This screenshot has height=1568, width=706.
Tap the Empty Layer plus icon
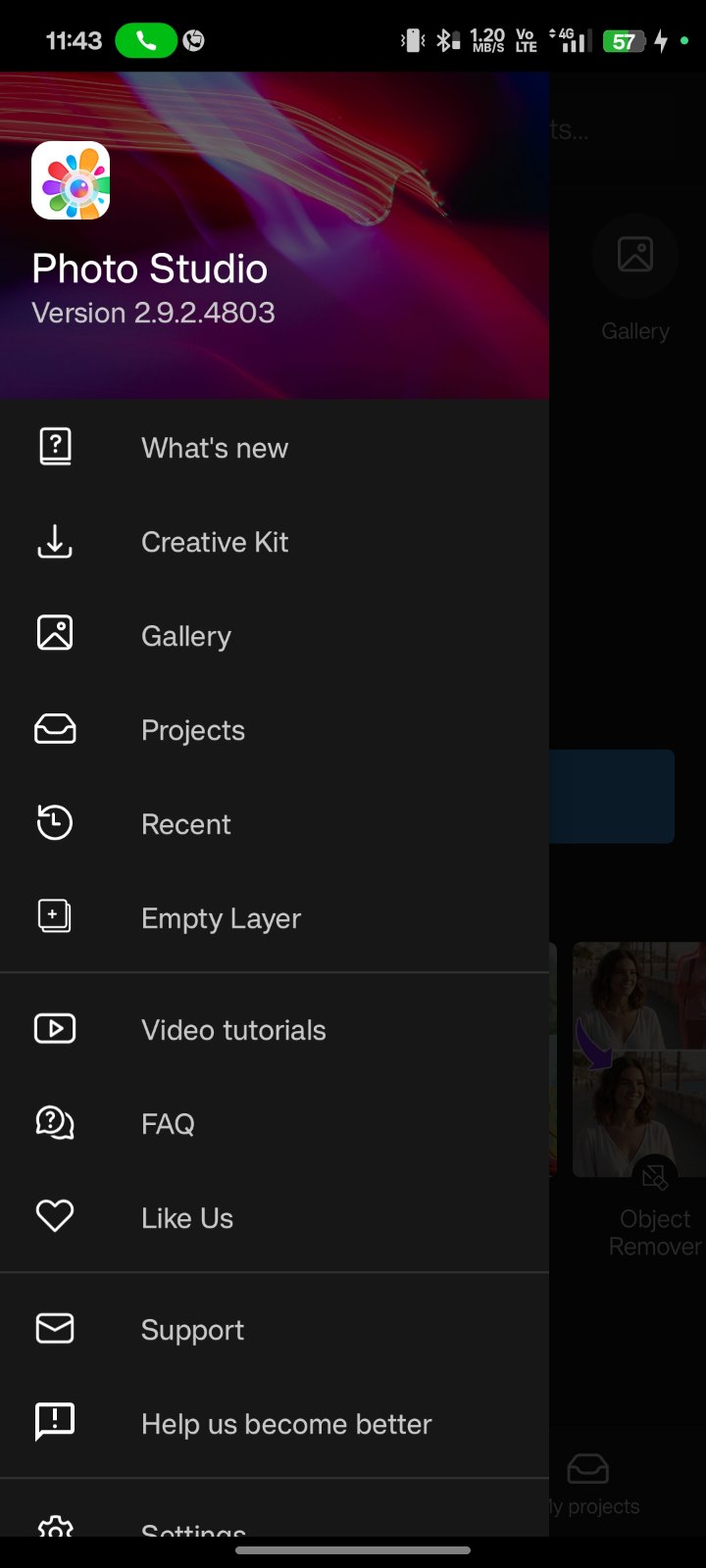pyautogui.click(x=55, y=917)
